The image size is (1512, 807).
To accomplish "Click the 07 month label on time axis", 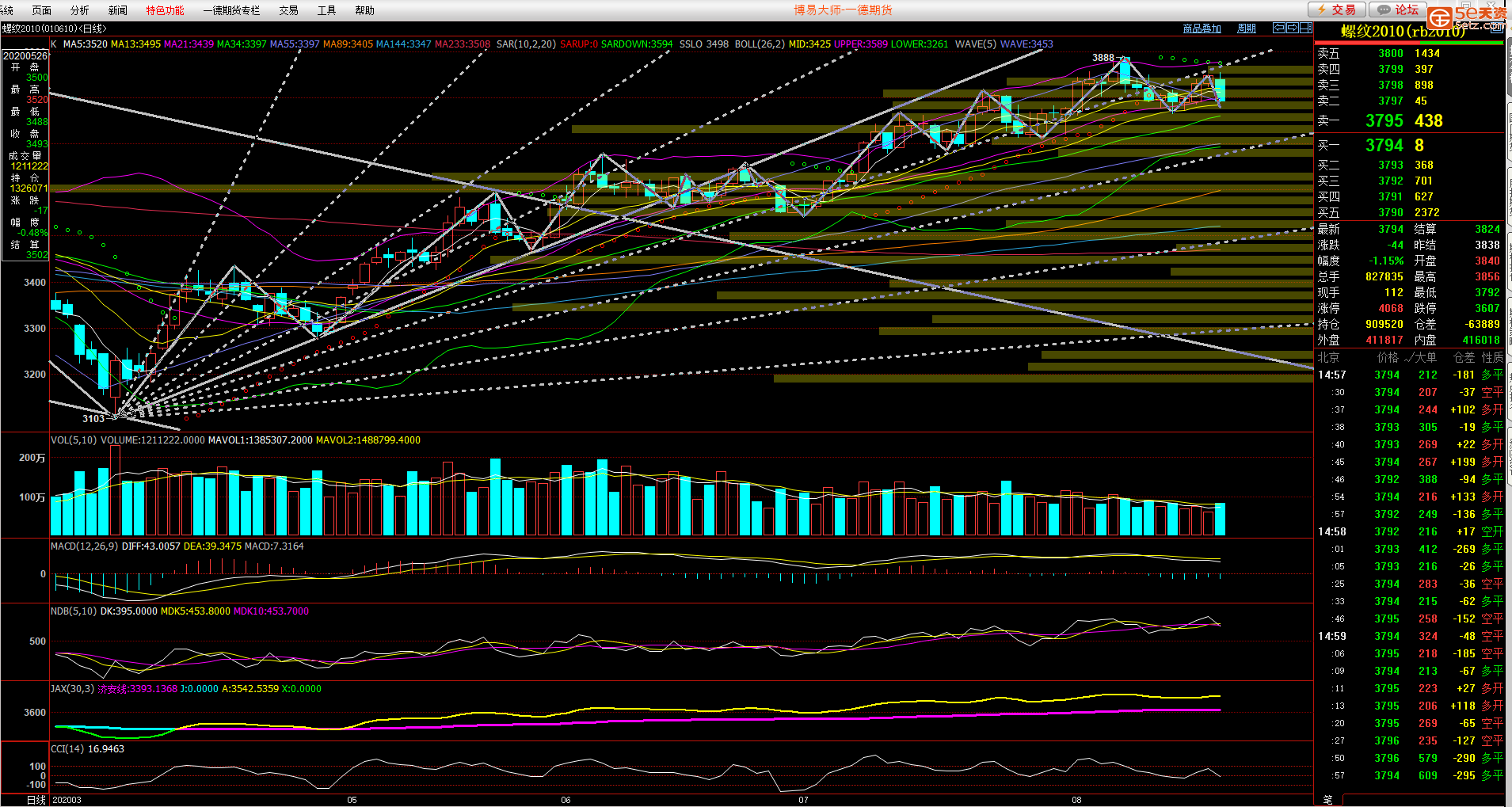I will pos(803,800).
